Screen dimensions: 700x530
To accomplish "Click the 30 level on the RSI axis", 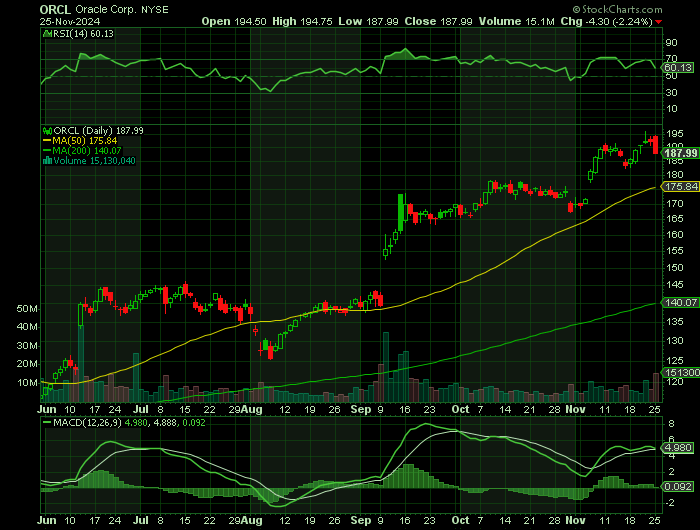I will (x=671, y=92).
